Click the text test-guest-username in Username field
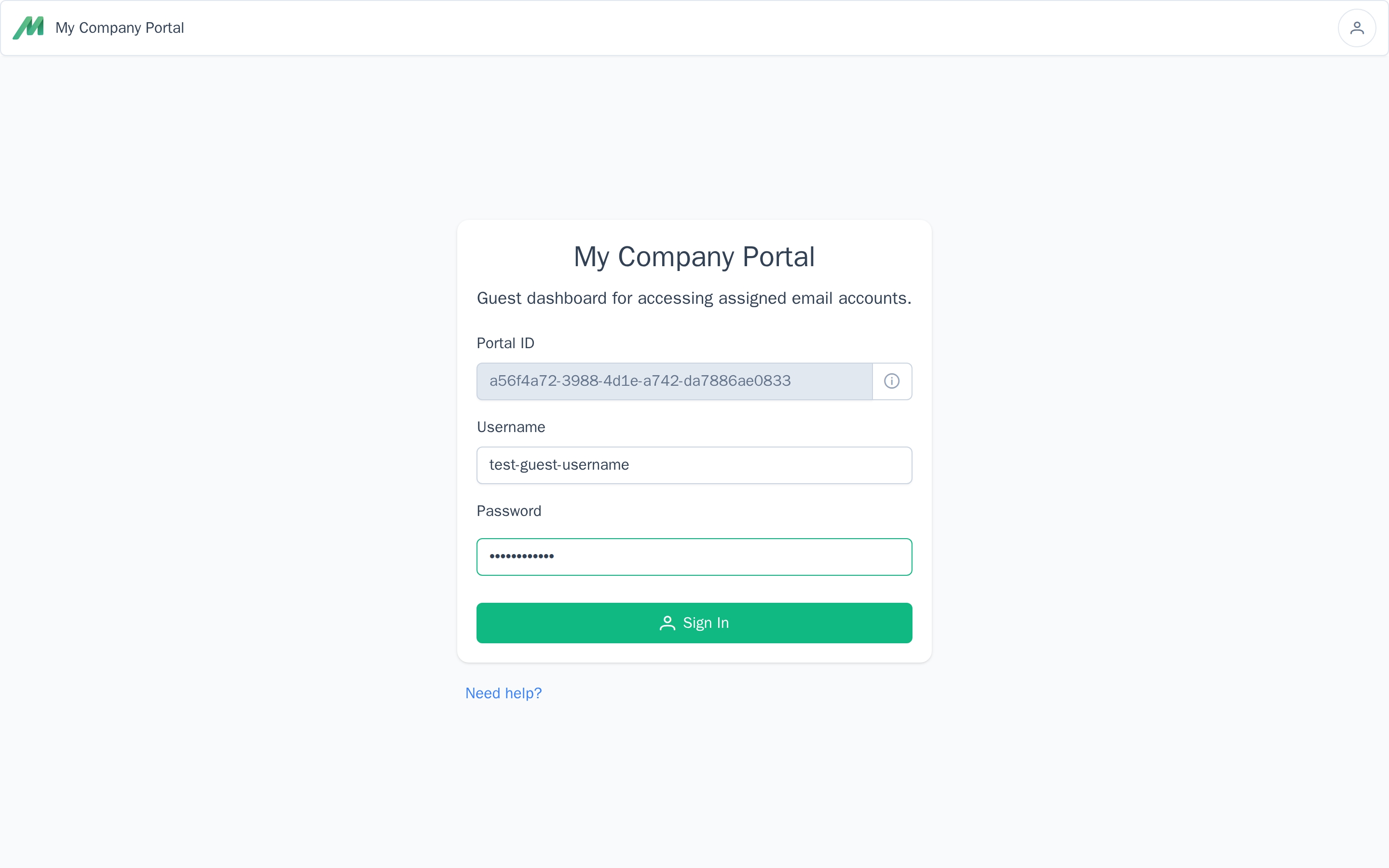The width and height of the screenshot is (1389, 868). pyautogui.click(x=559, y=464)
